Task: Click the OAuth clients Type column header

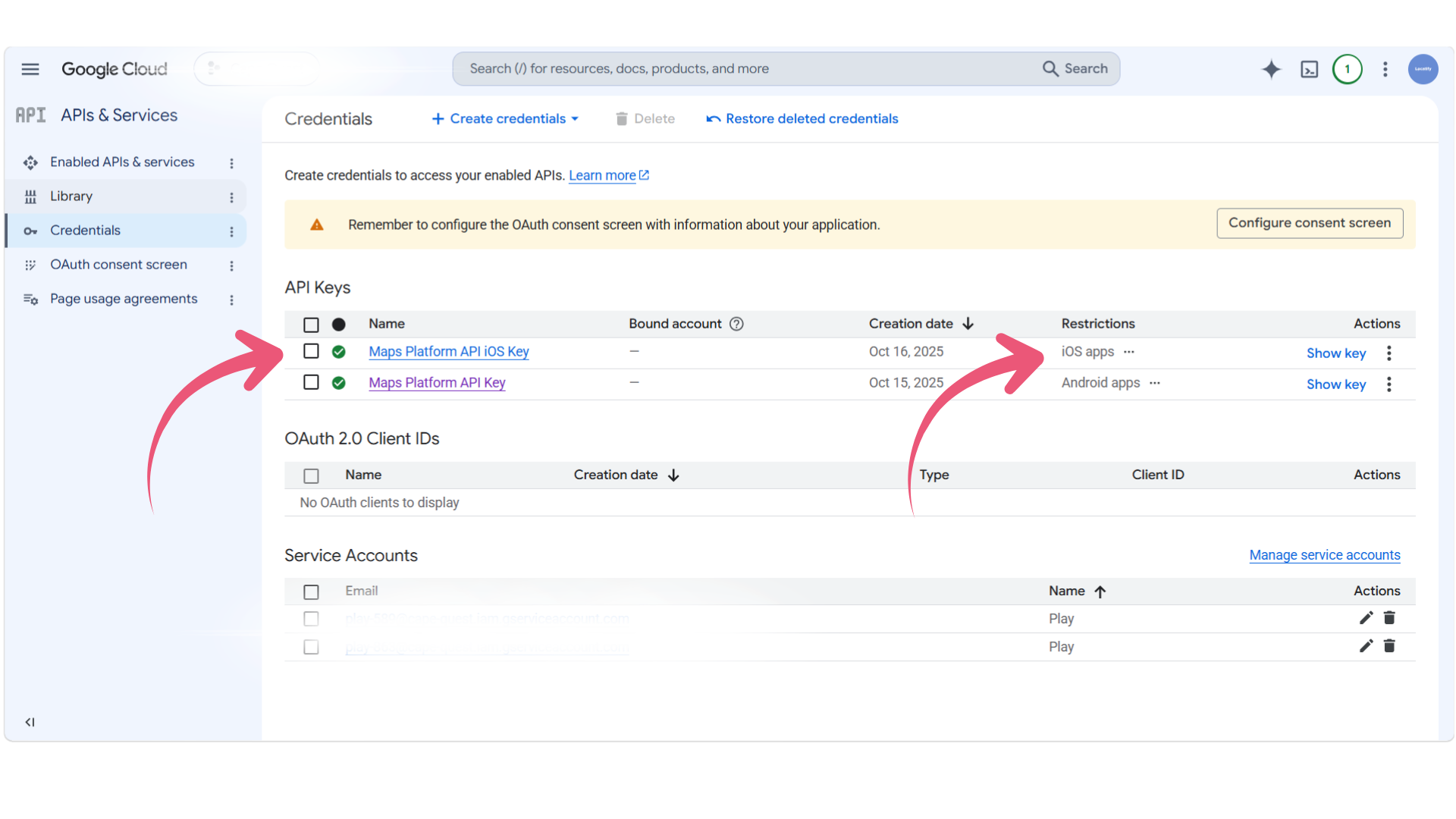Action: 934,475
